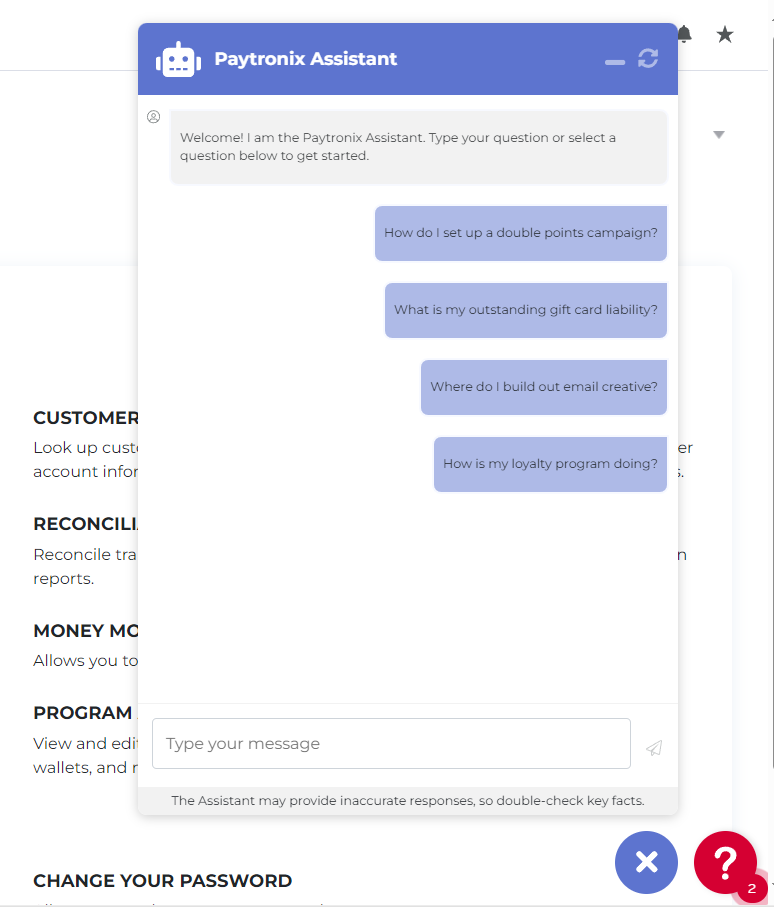The height and width of the screenshot is (907, 774).
Task: Close the chat with the blue X button
Action: click(x=646, y=862)
